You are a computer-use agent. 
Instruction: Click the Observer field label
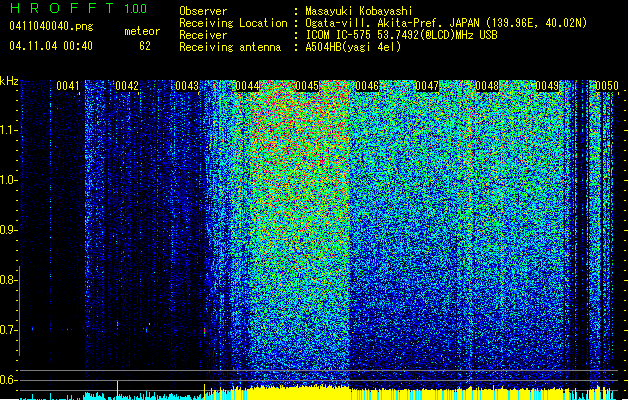pyautogui.click(x=203, y=11)
